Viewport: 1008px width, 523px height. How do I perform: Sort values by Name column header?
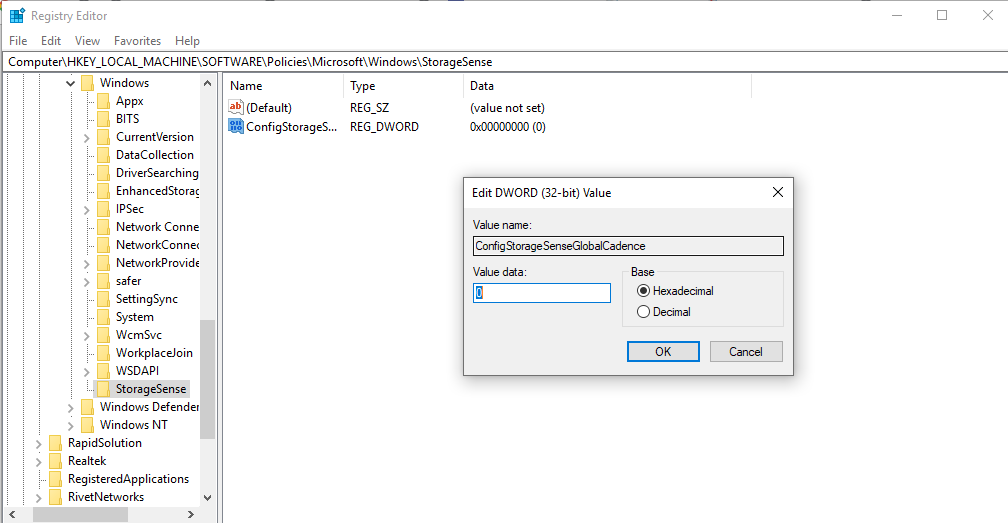click(283, 85)
